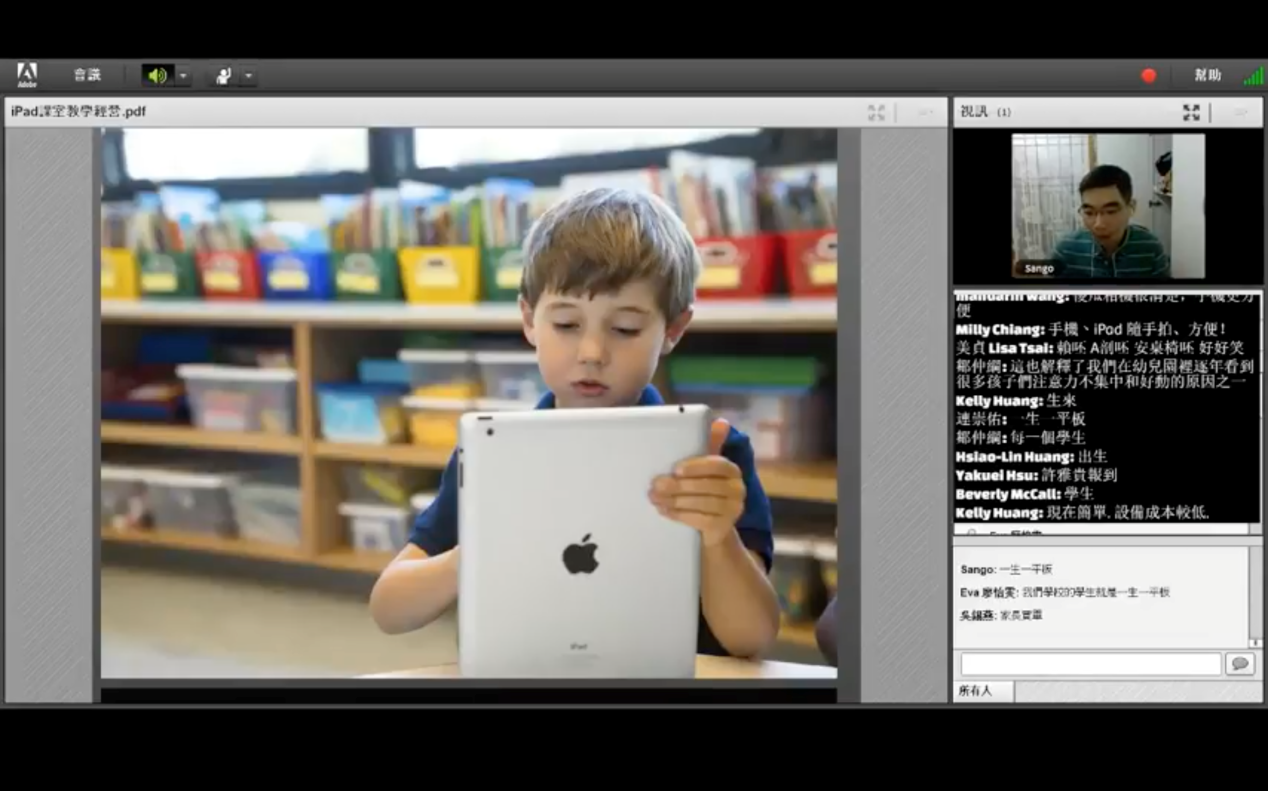Image resolution: width=1268 pixels, height=791 pixels.
Task: Mute the speaker audio button
Action: tap(157, 75)
